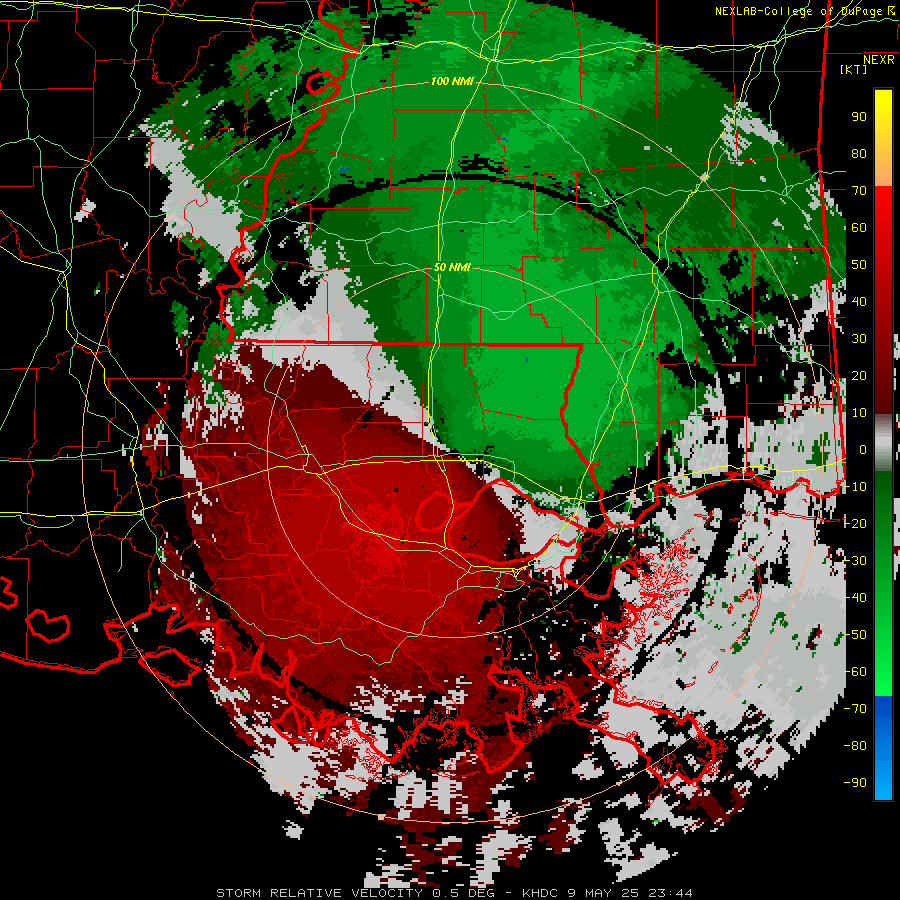
Task: Pick the blue segment of the color bar
Action: pos(883,747)
